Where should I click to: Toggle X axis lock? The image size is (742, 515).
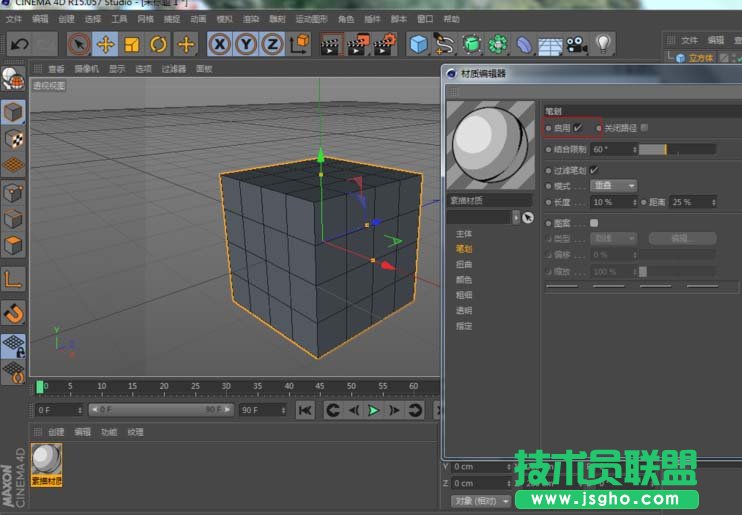(x=219, y=44)
